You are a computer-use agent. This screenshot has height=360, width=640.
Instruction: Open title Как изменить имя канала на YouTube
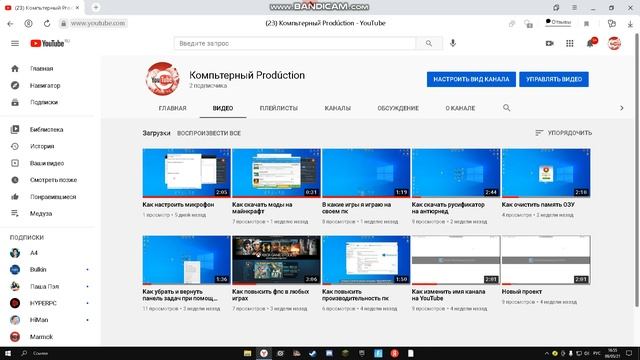[x=449, y=295]
